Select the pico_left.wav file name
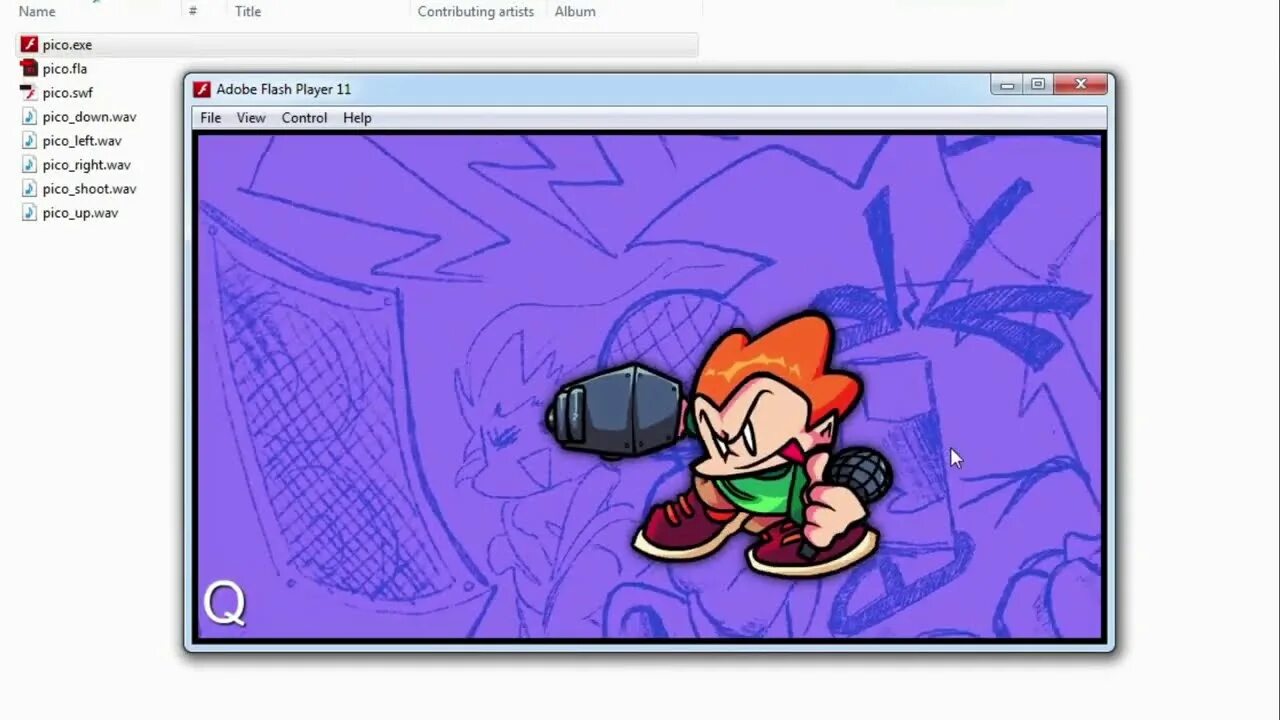 [x=82, y=141]
